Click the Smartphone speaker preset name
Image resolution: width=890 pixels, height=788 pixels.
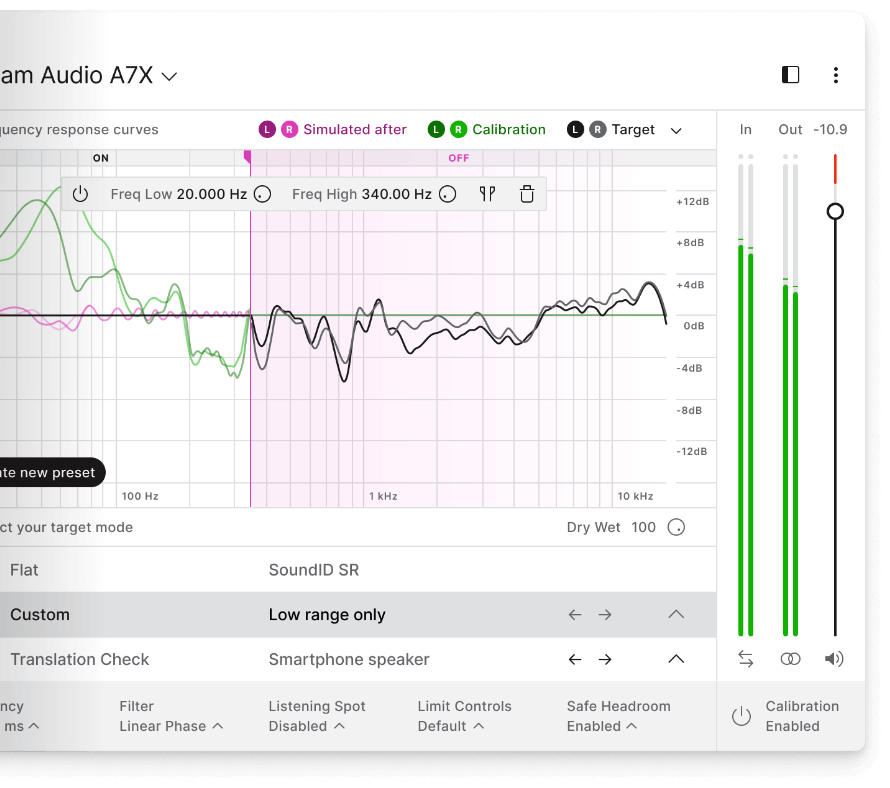coord(349,660)
